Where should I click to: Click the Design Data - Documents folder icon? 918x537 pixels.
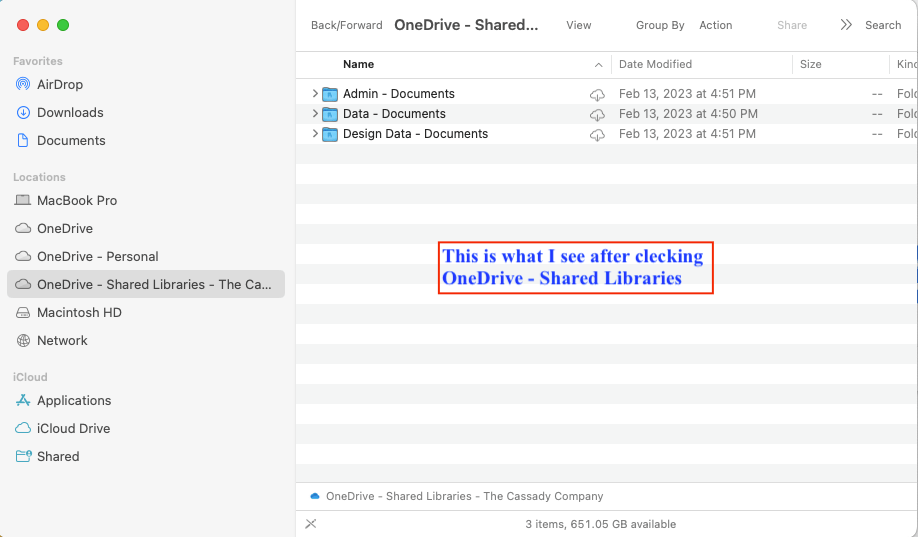pyautogui.click(x=330, y=134)
